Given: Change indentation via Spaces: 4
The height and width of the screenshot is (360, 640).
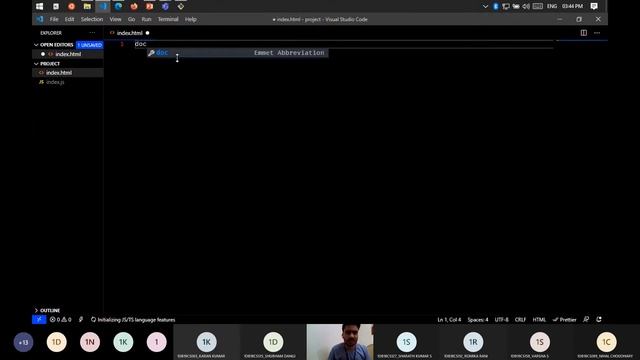Looking at the screenshot, I should (x=478, y=320).
